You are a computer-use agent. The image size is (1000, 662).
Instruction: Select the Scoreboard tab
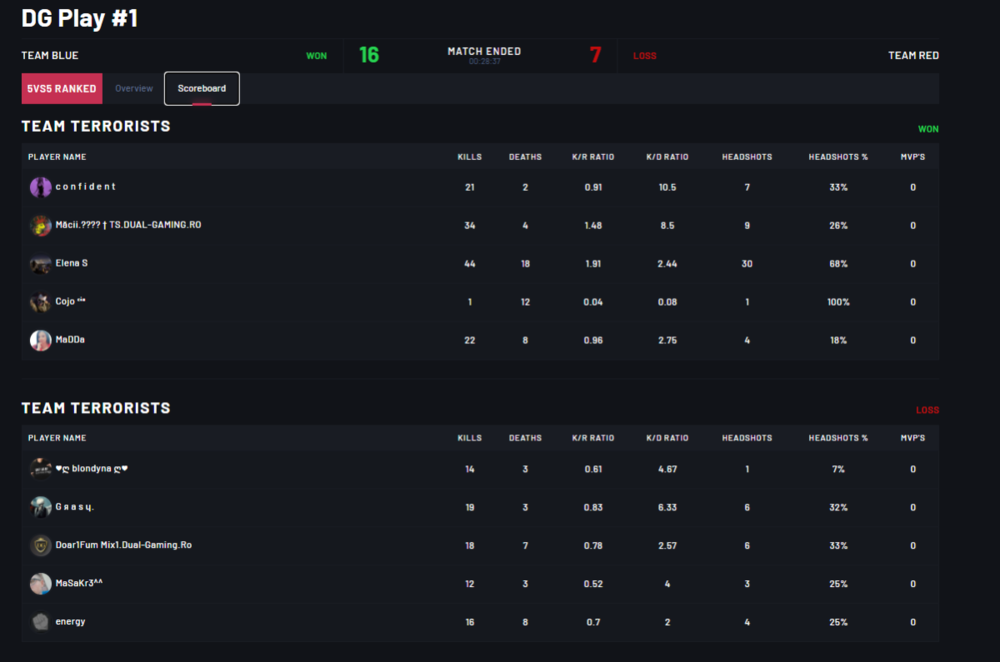click(202, 89)
